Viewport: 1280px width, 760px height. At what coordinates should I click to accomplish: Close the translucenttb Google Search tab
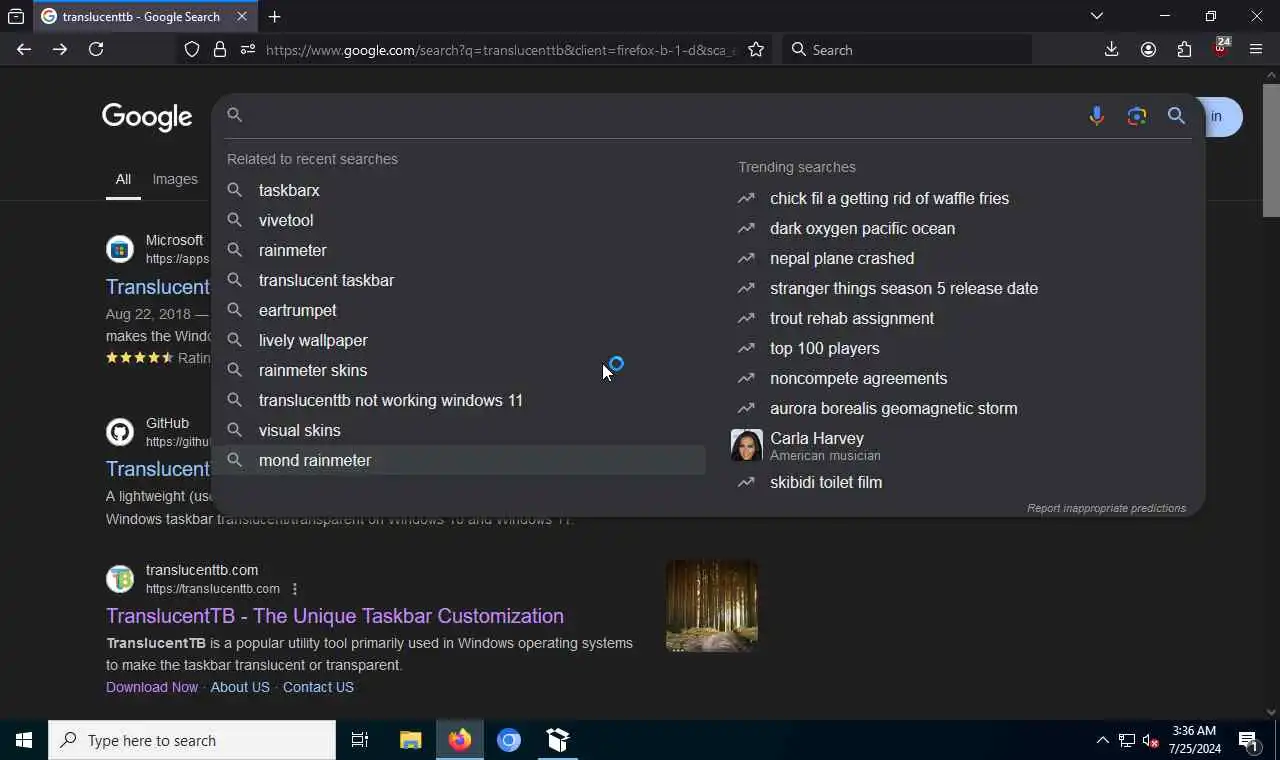(242, 16)
